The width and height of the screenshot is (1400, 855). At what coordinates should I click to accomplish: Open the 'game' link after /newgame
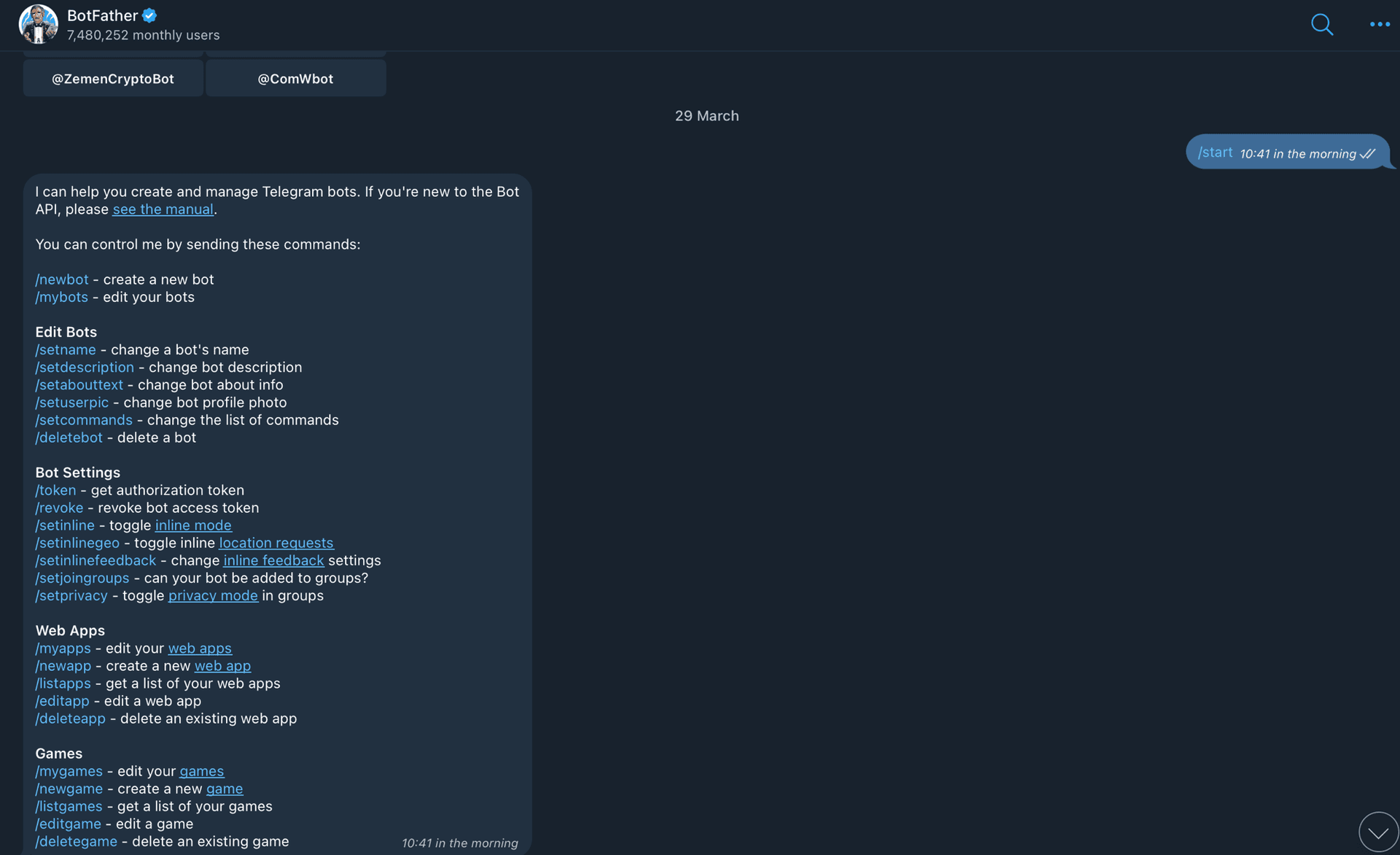tap(225, 789)
